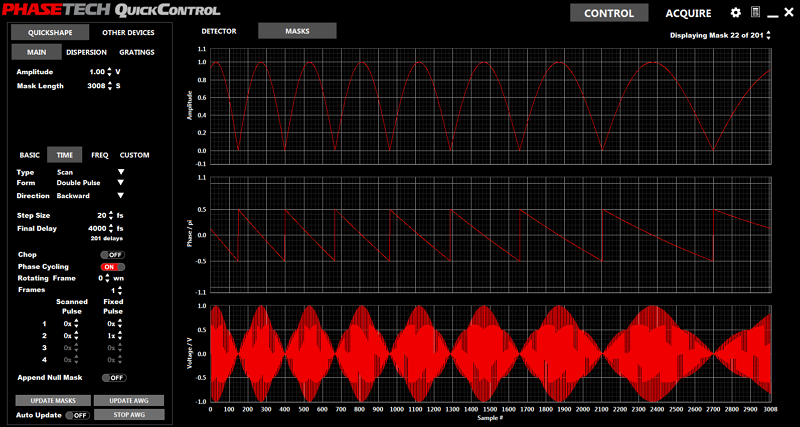Switch to the Dispersion tab
The height and width of the screenshot is (427, 800).
pyautogui.click(x=86, y=52)
